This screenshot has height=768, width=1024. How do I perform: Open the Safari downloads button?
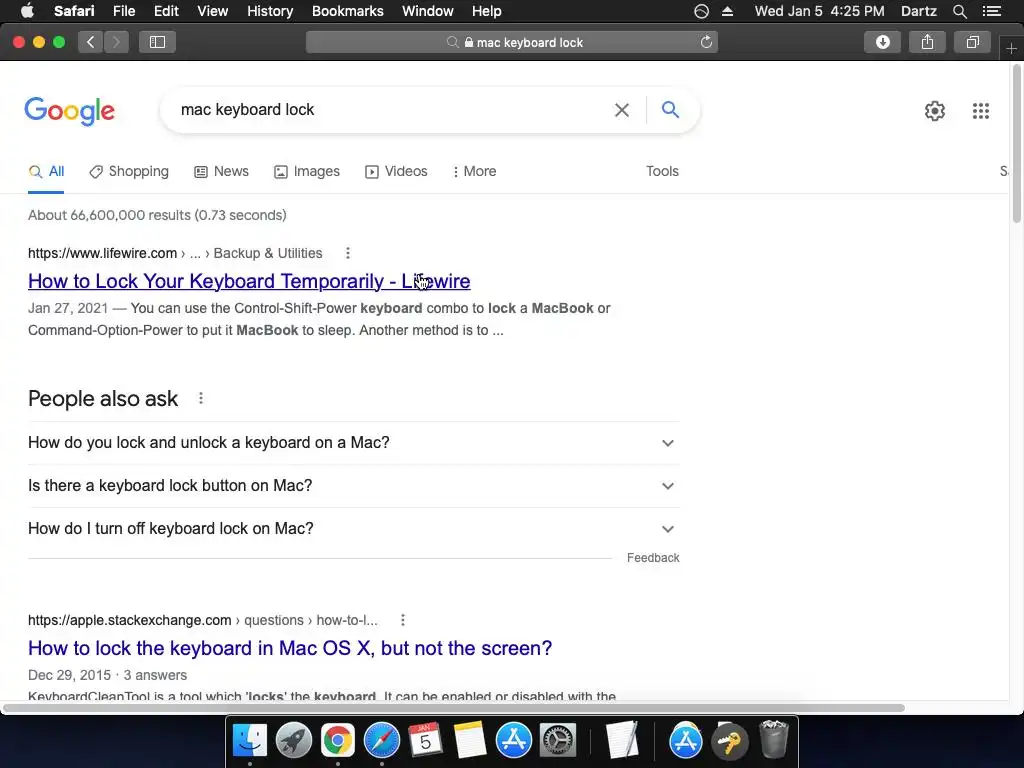point(882,42)
